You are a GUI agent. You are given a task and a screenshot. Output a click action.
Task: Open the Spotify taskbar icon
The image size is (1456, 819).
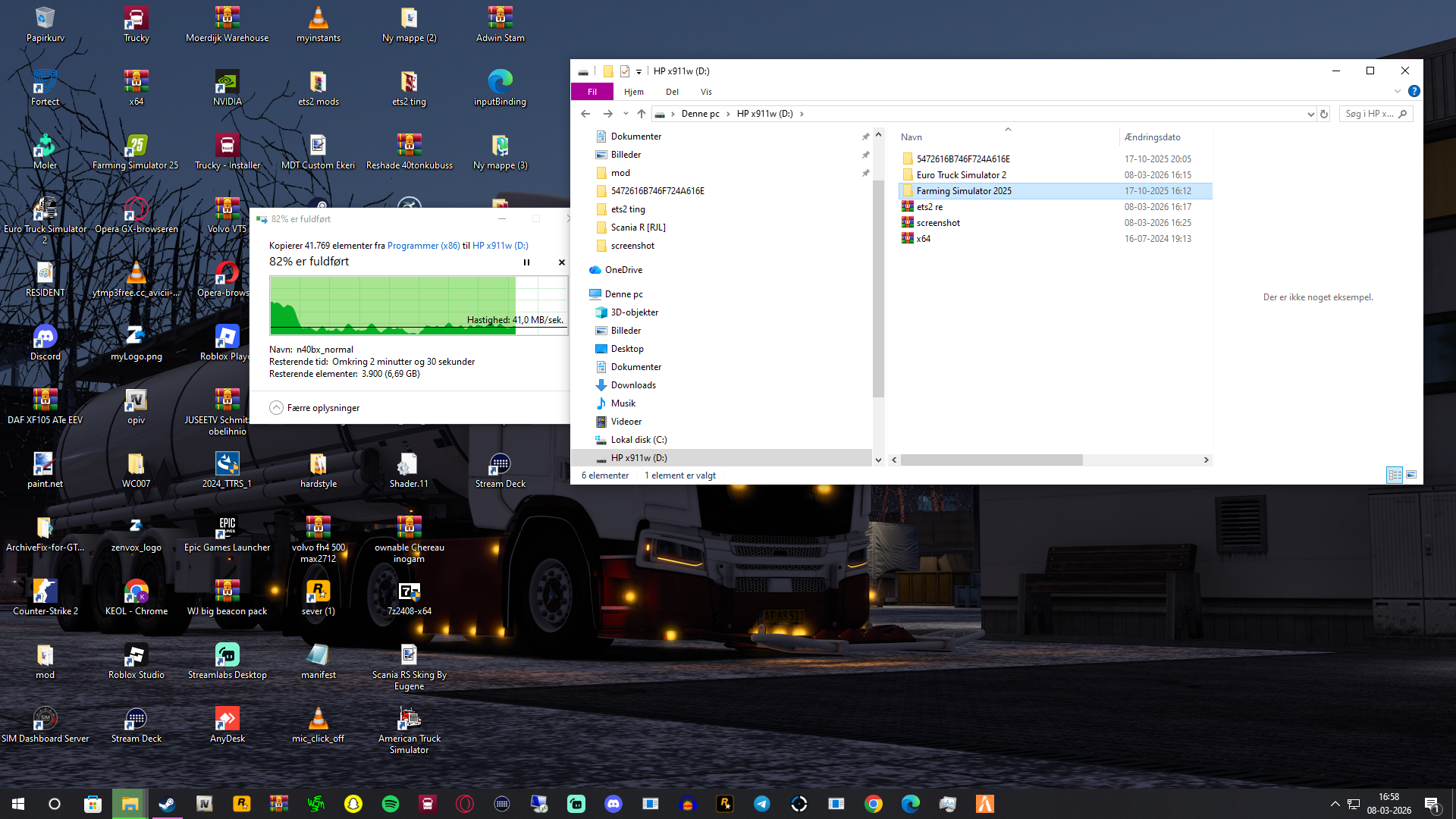(x=391, y=804)
